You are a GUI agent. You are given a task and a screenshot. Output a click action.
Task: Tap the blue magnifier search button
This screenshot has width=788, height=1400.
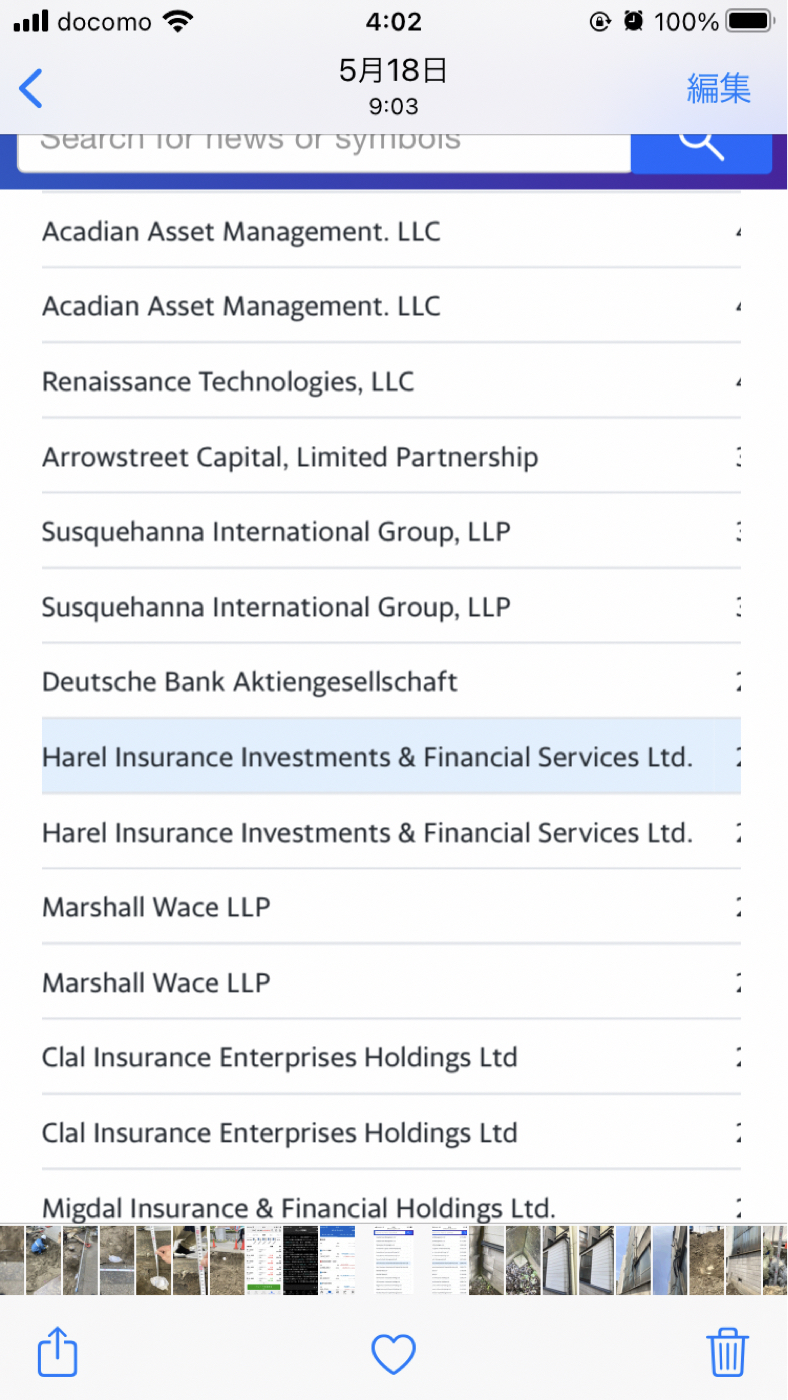point(701,146)
